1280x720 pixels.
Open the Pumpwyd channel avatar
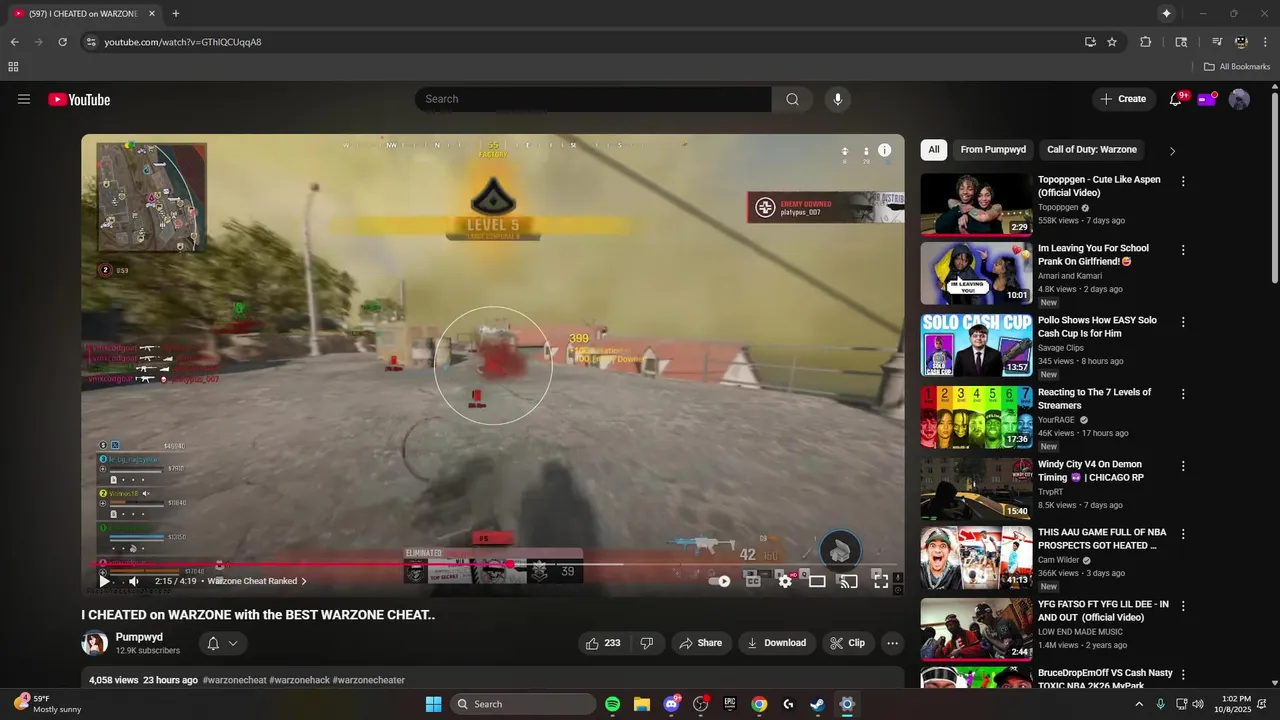click(94, 643)
